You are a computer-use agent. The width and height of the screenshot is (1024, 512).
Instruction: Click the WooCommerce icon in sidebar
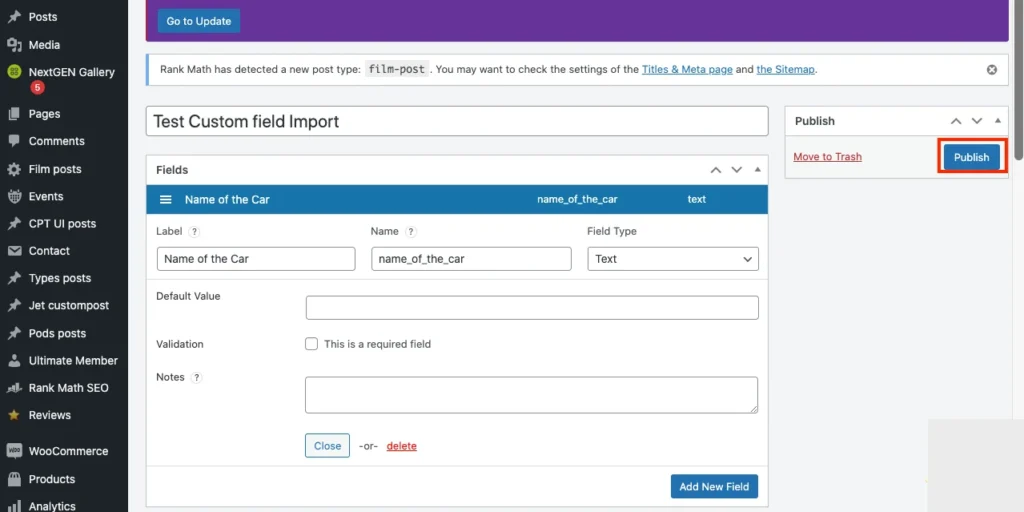[14, 451]
